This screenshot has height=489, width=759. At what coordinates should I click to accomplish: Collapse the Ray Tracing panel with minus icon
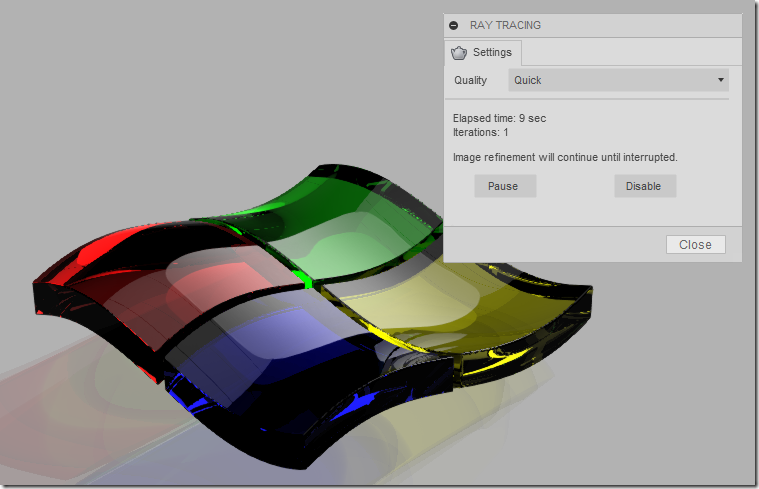coord(454,25)
